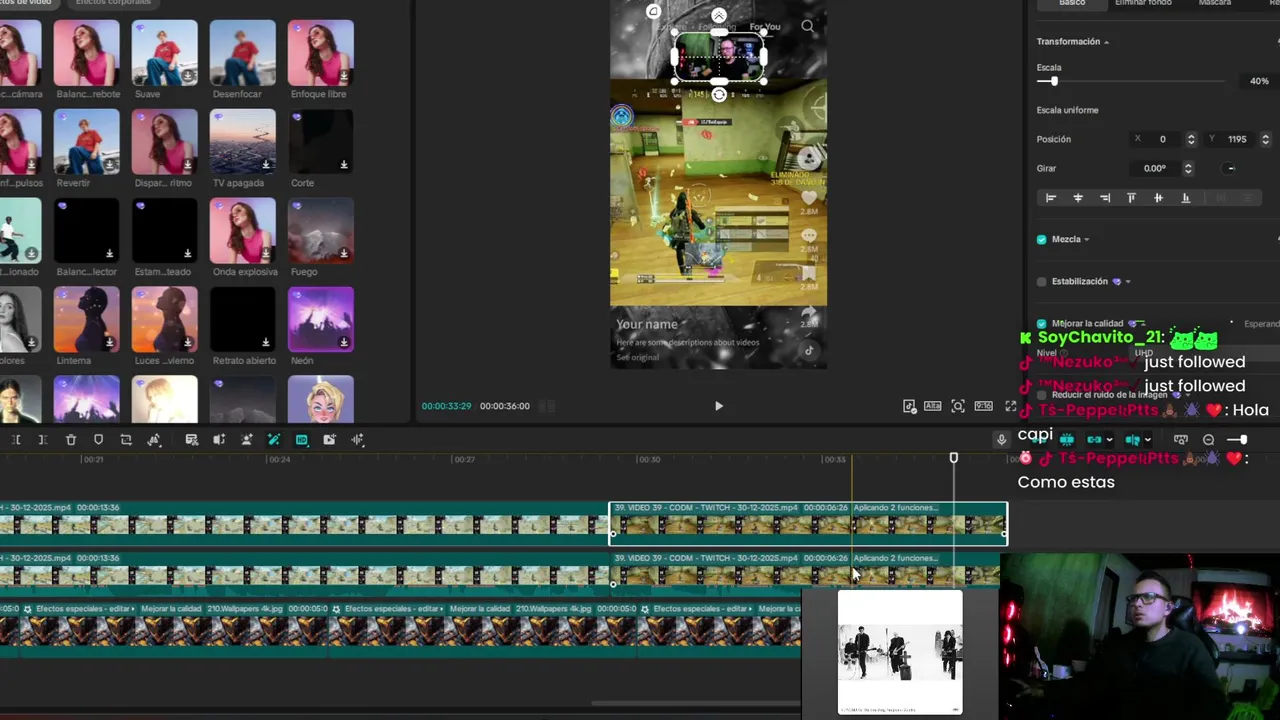1280x720 pixels.
Task: Select the Suave effect thumbnail
Action: [164, 53]
